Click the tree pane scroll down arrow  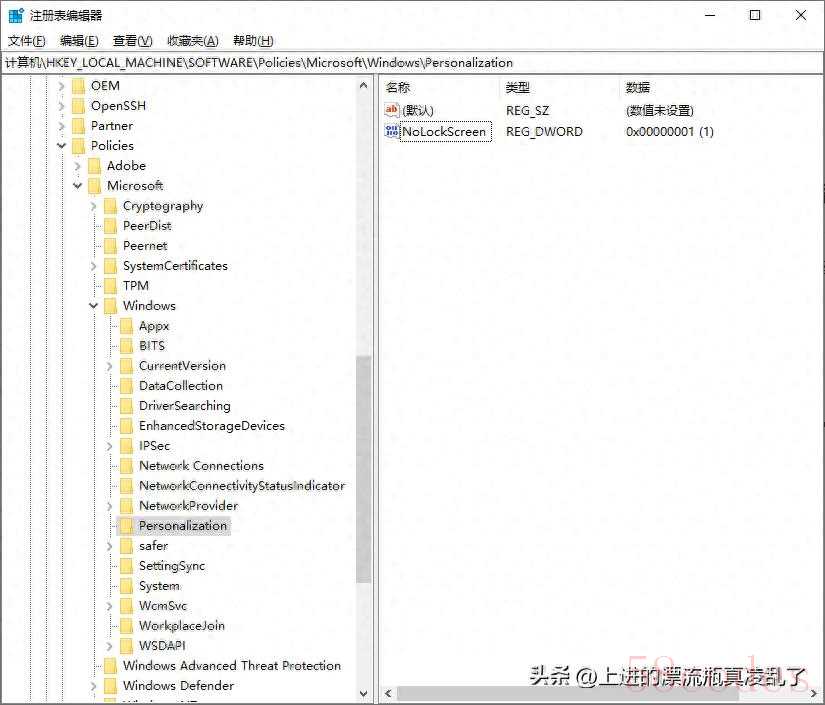click(x=364, y=693)
